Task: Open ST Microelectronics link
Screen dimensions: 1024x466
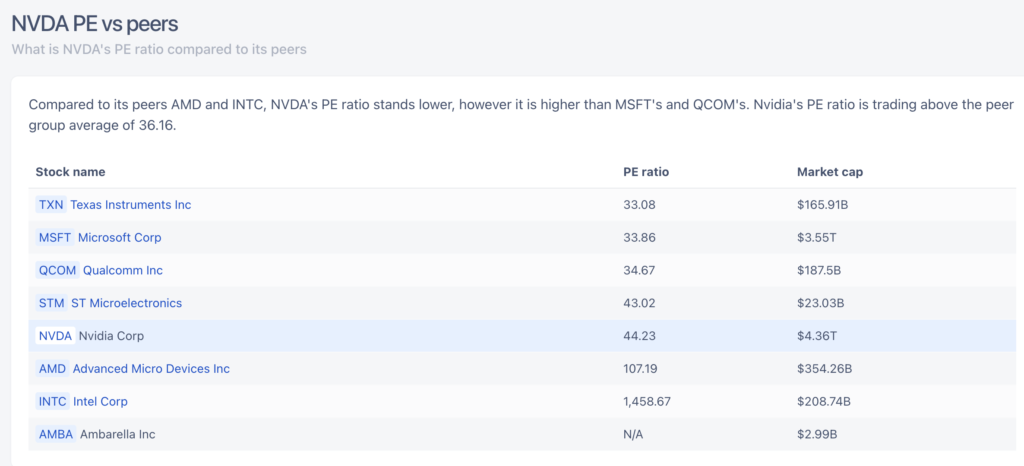Action: tap(126, 303)
